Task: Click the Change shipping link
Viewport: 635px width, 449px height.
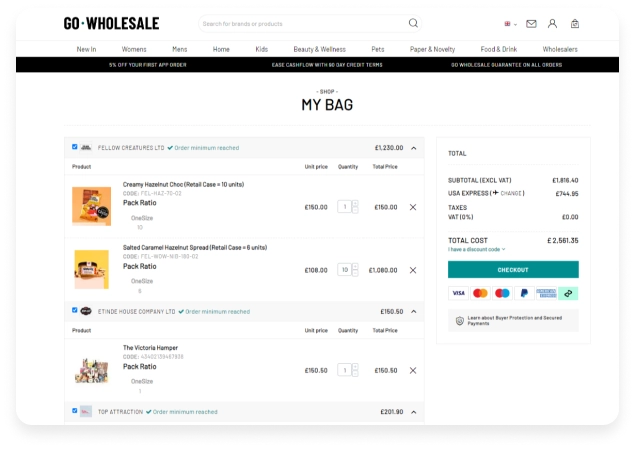Action: (511, 194)
